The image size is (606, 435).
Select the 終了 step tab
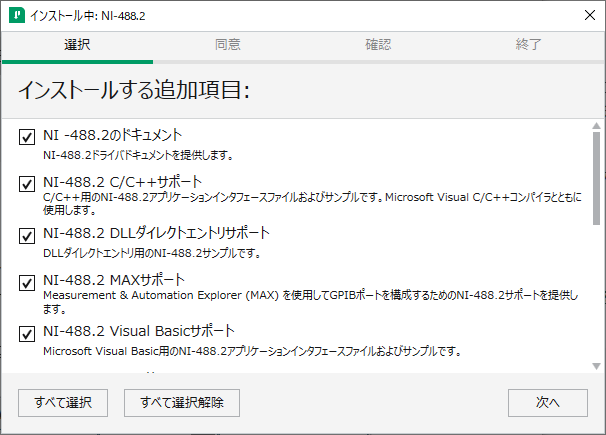[528, 44]
